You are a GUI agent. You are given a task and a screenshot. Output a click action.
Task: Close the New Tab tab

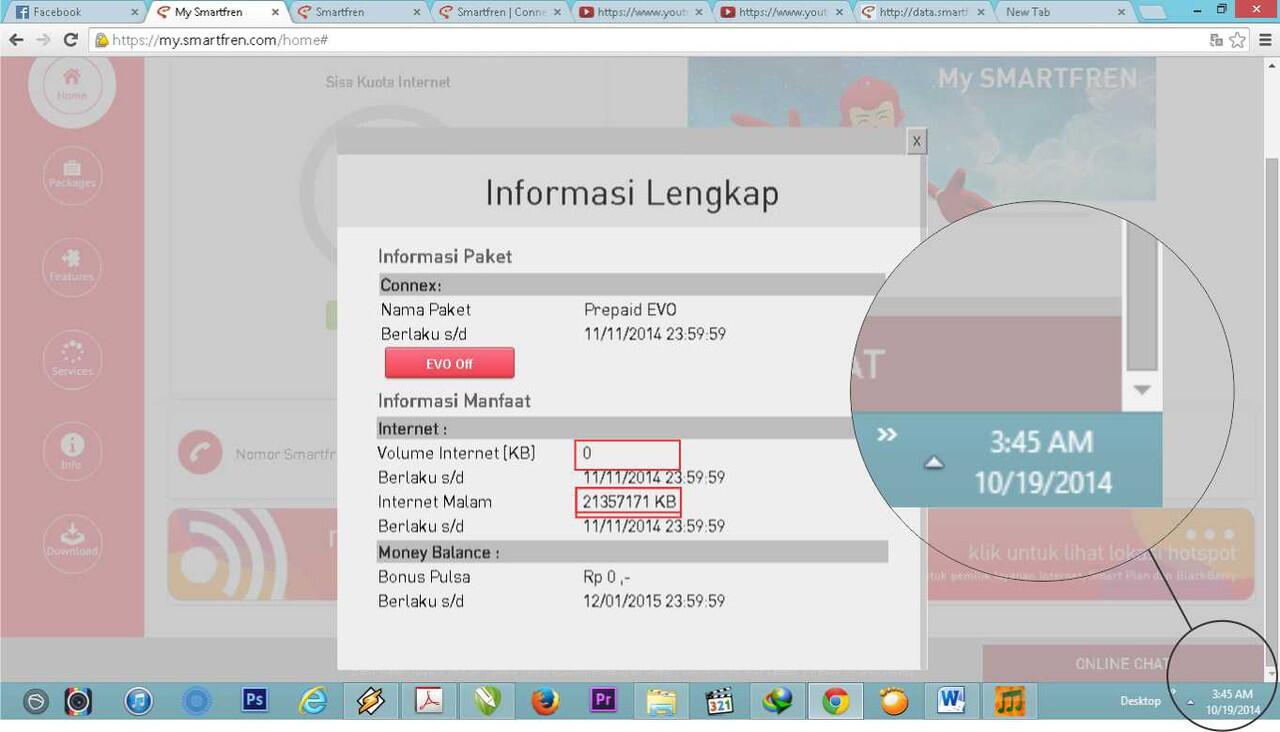(x=1122, y=12)
